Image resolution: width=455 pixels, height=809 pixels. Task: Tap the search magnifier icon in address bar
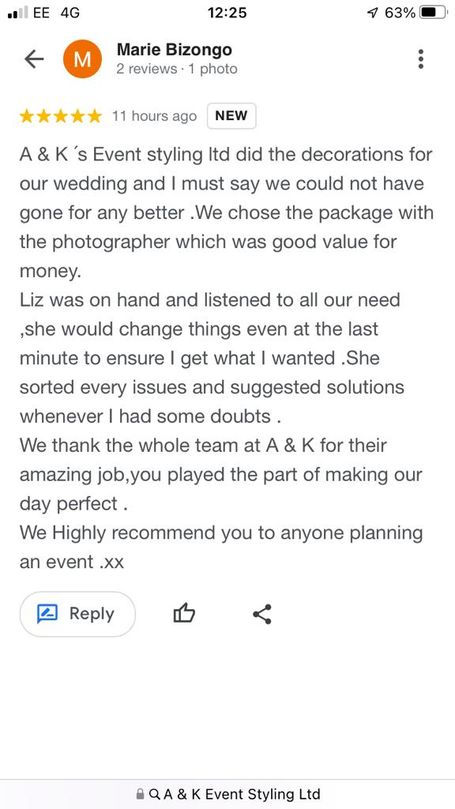154,794
